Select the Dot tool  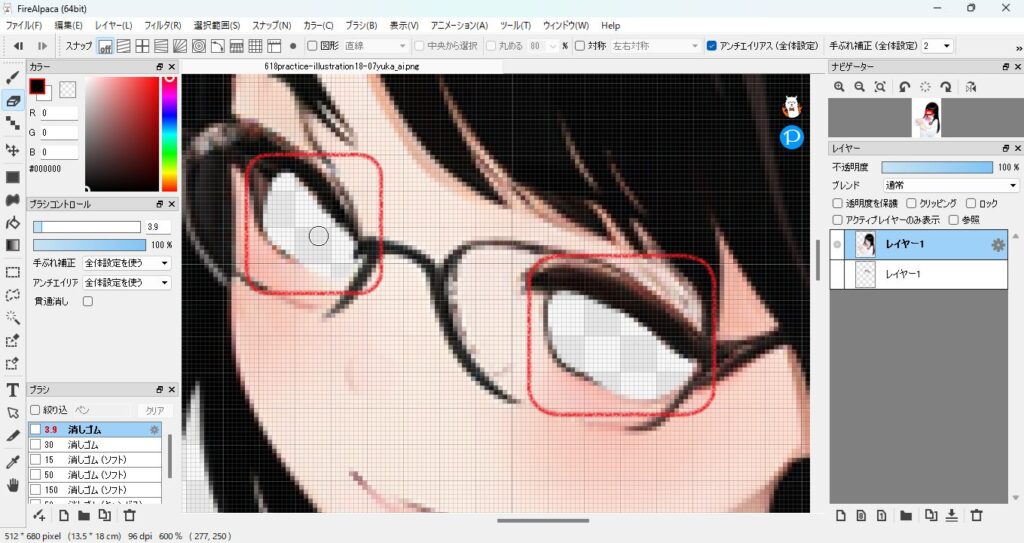click(12, 123)
